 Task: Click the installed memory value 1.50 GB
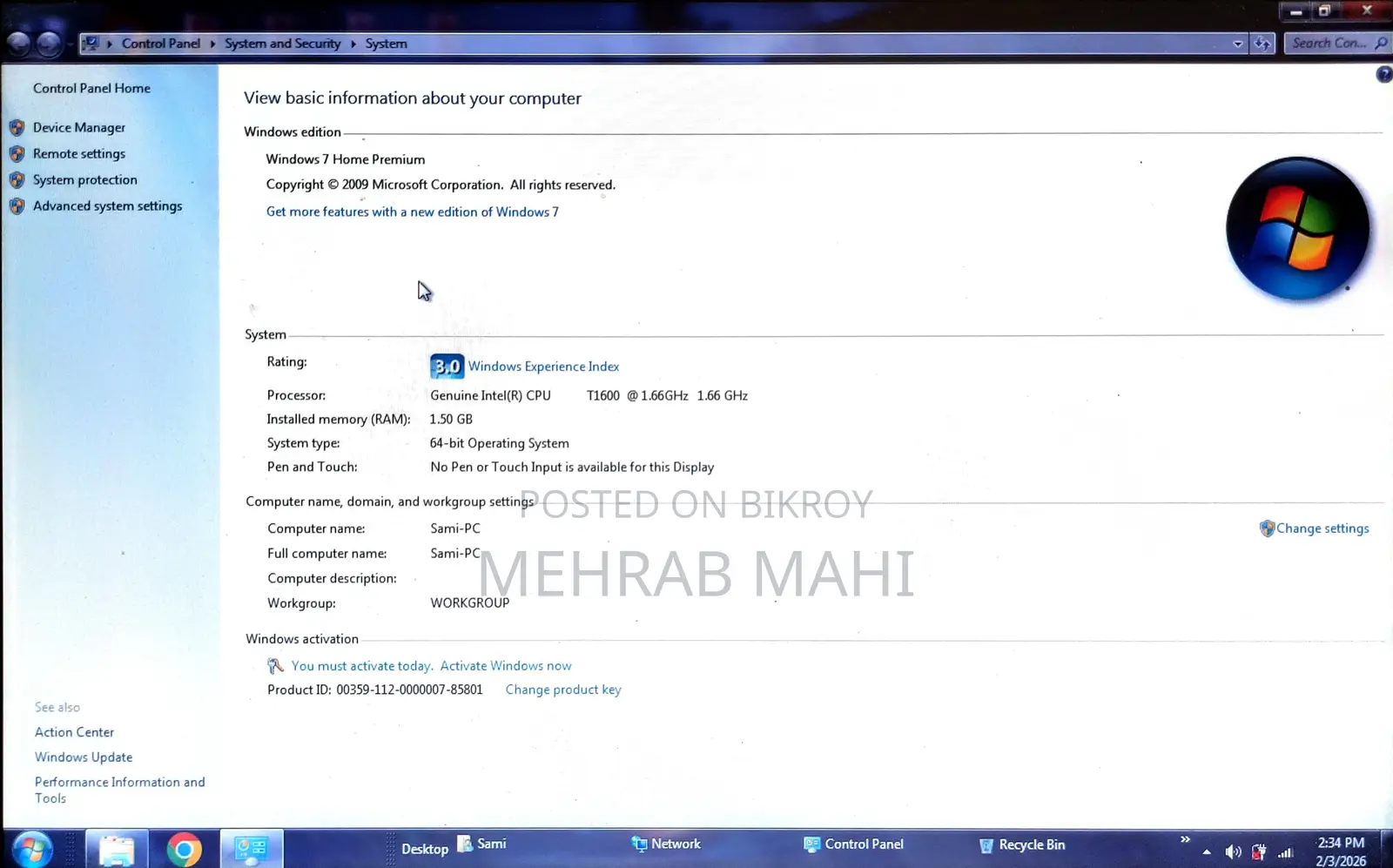coord(451,420)
